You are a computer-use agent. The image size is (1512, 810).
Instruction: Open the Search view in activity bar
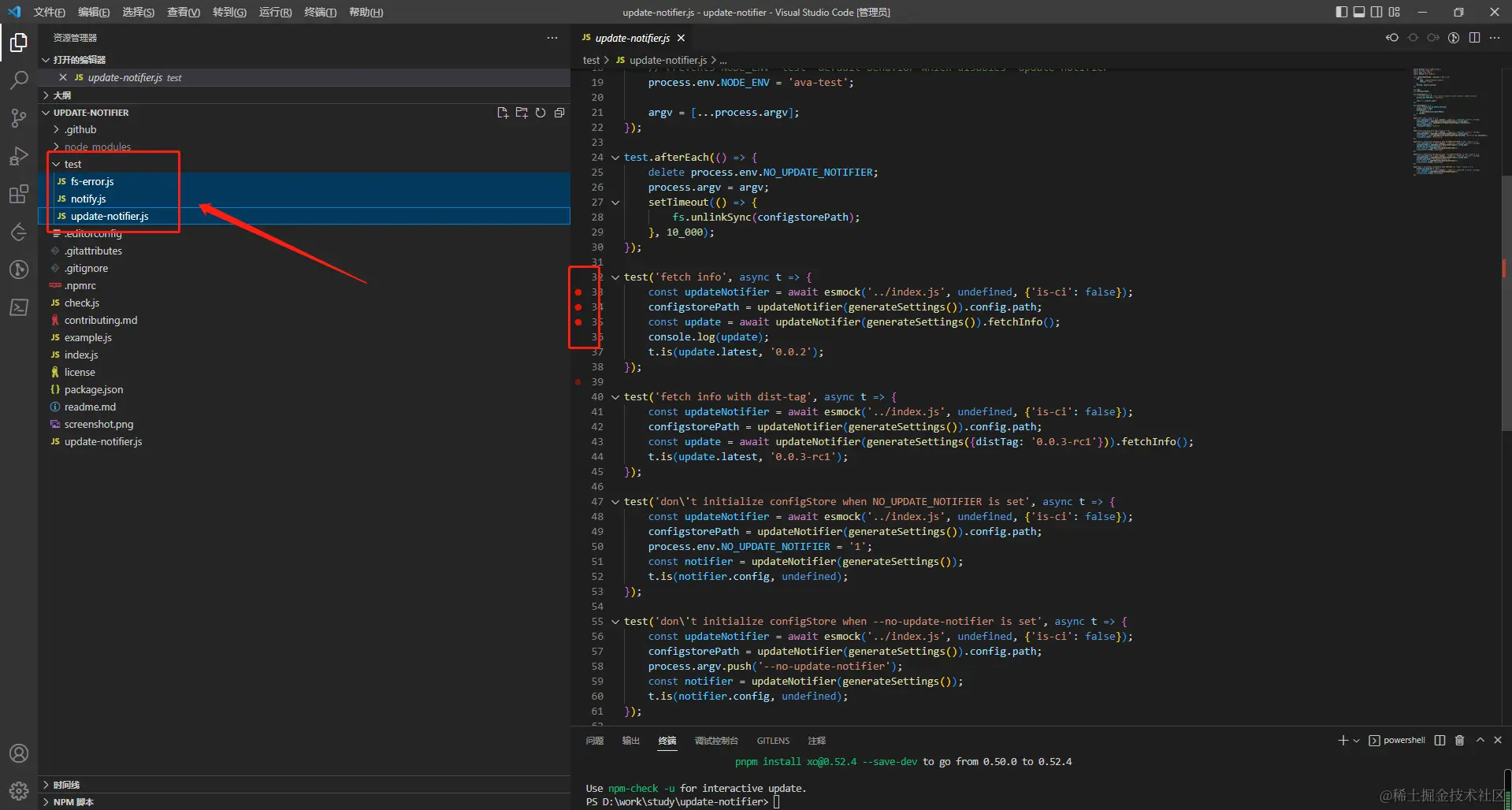(19, 80)
